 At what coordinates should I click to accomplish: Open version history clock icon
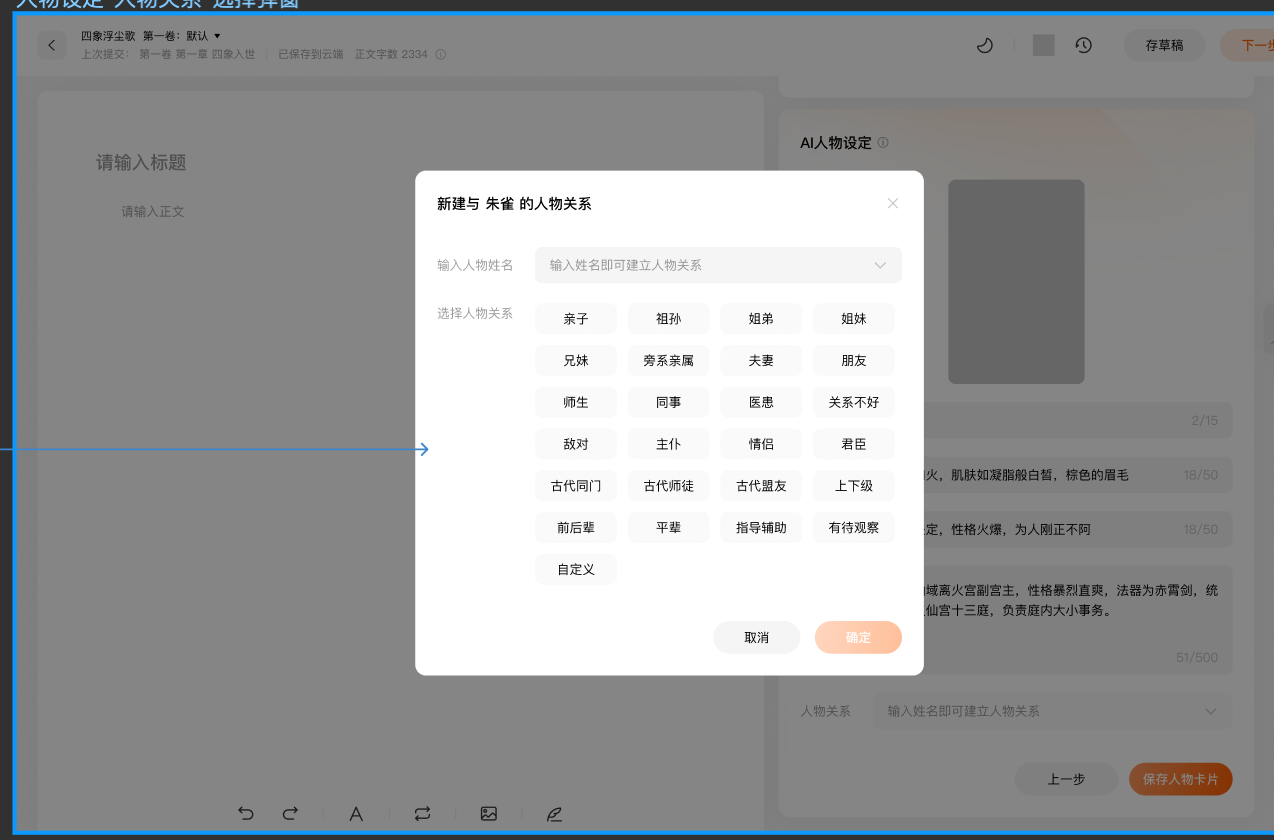(1083, 45)
